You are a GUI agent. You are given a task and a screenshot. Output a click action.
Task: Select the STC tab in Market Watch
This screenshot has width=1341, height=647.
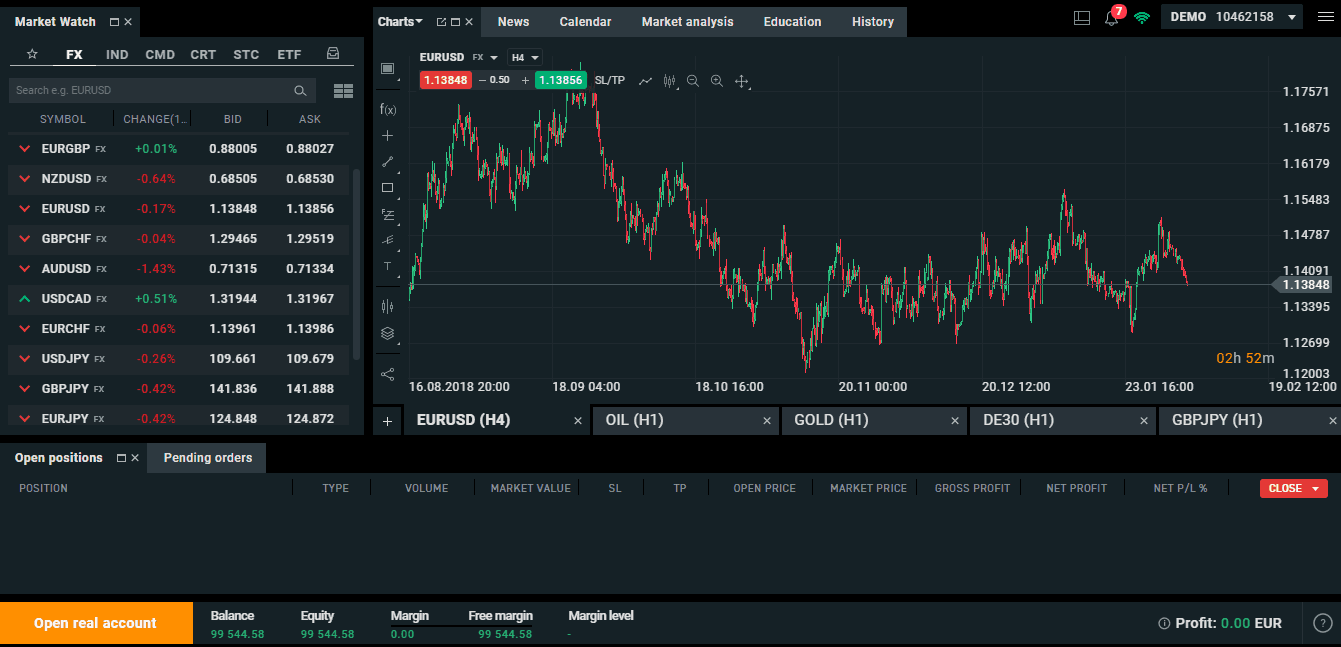click(x=246, y=54)
